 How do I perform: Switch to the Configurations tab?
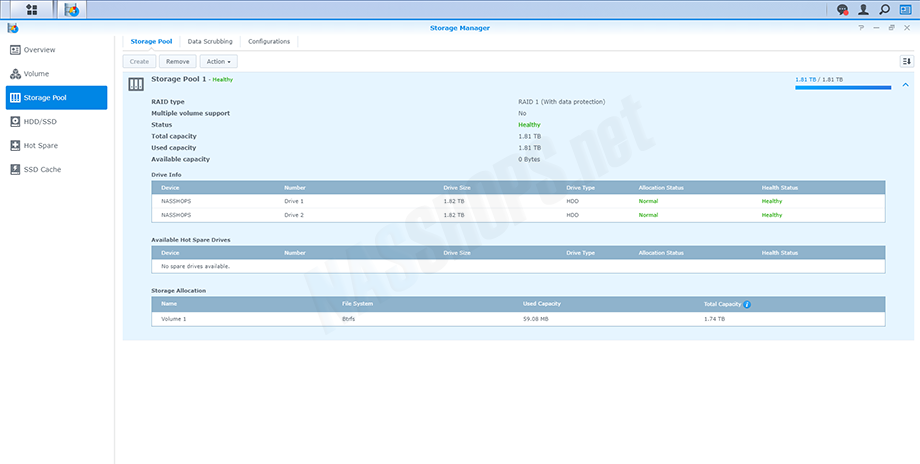pos(269,42)
